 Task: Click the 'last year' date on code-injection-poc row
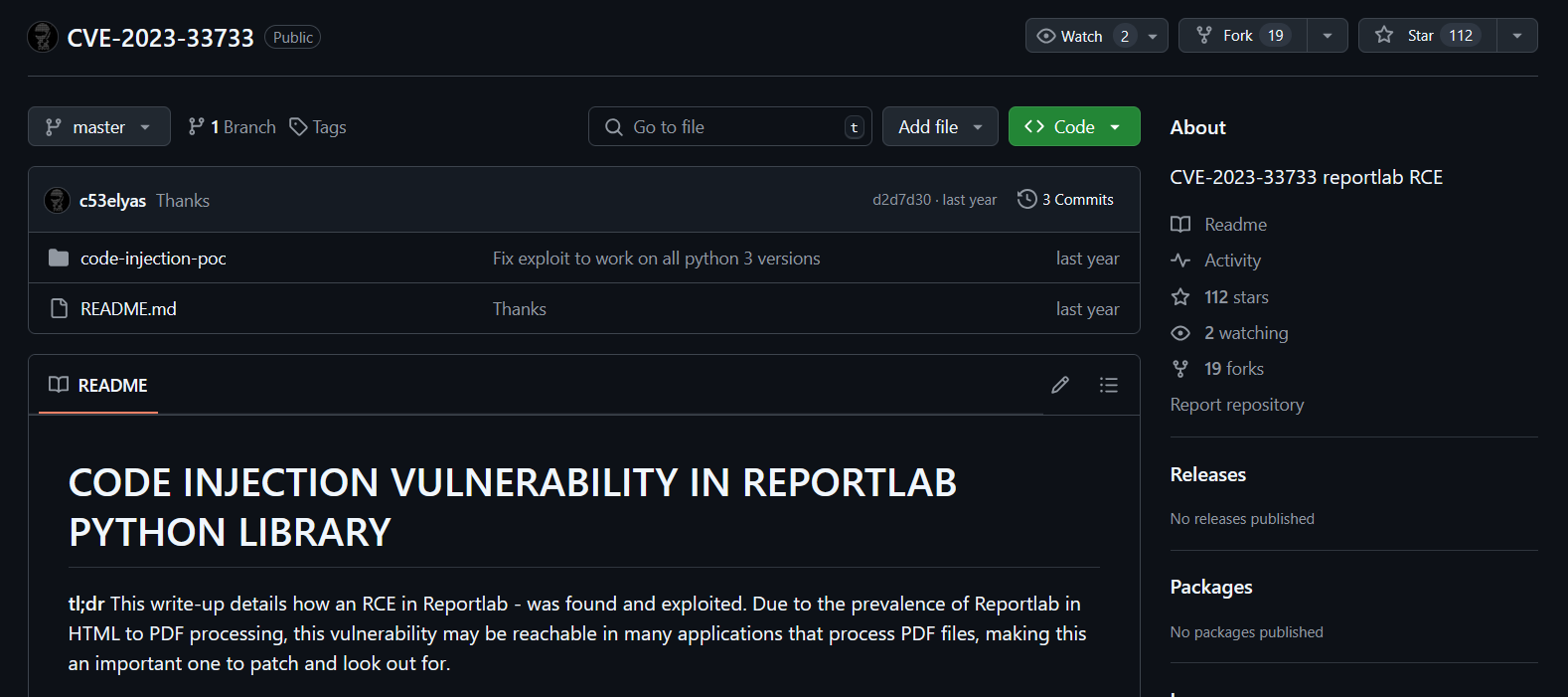[1087, 259]
